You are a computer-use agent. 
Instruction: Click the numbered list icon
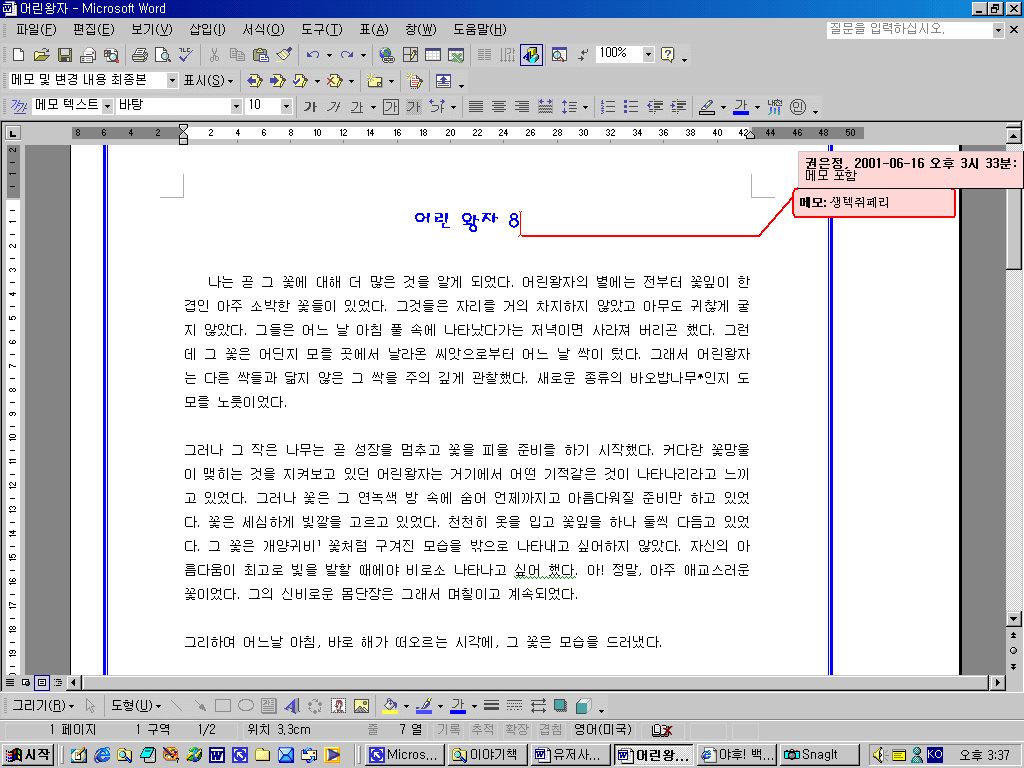[607, 106]
